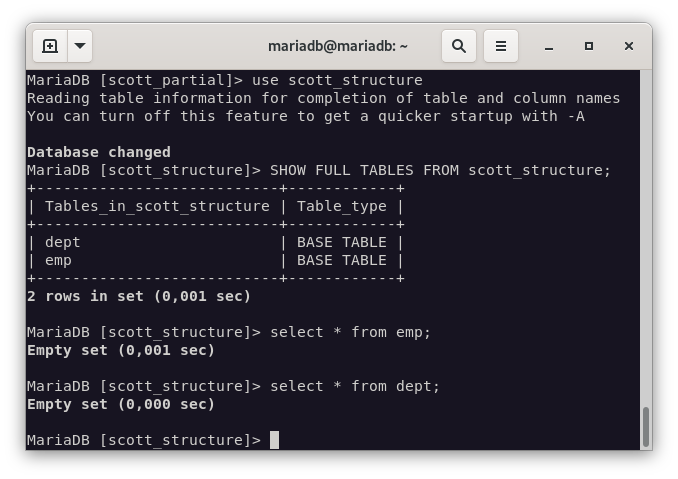Open the terminal search tool

tap(459, 46)
